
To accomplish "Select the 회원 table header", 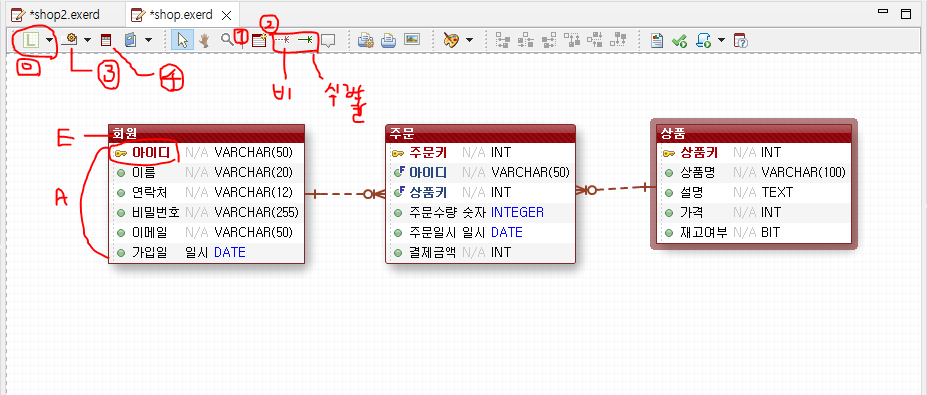I will click(206, 133).
